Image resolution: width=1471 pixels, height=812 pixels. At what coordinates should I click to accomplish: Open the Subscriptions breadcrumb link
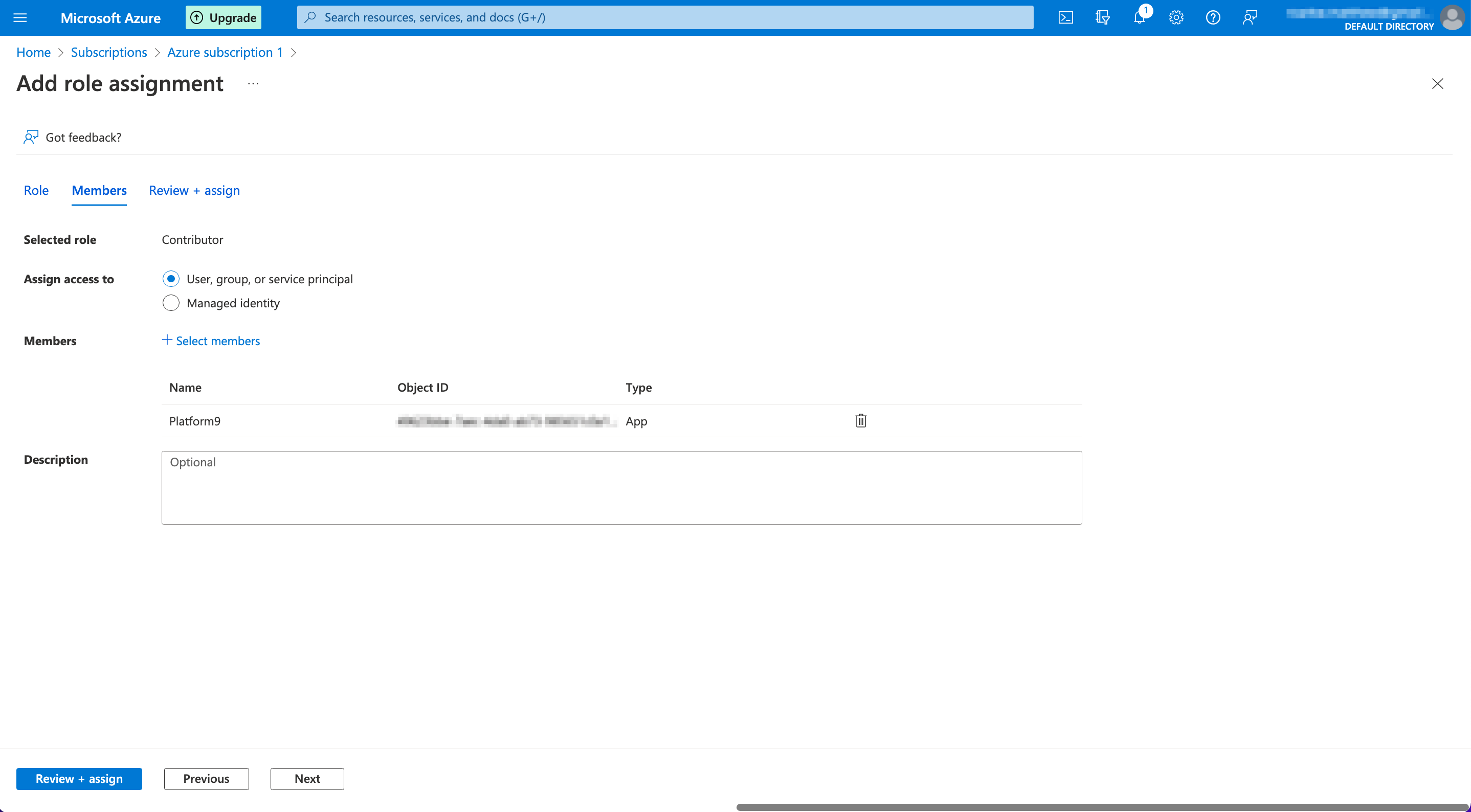(x=108, y=52)
